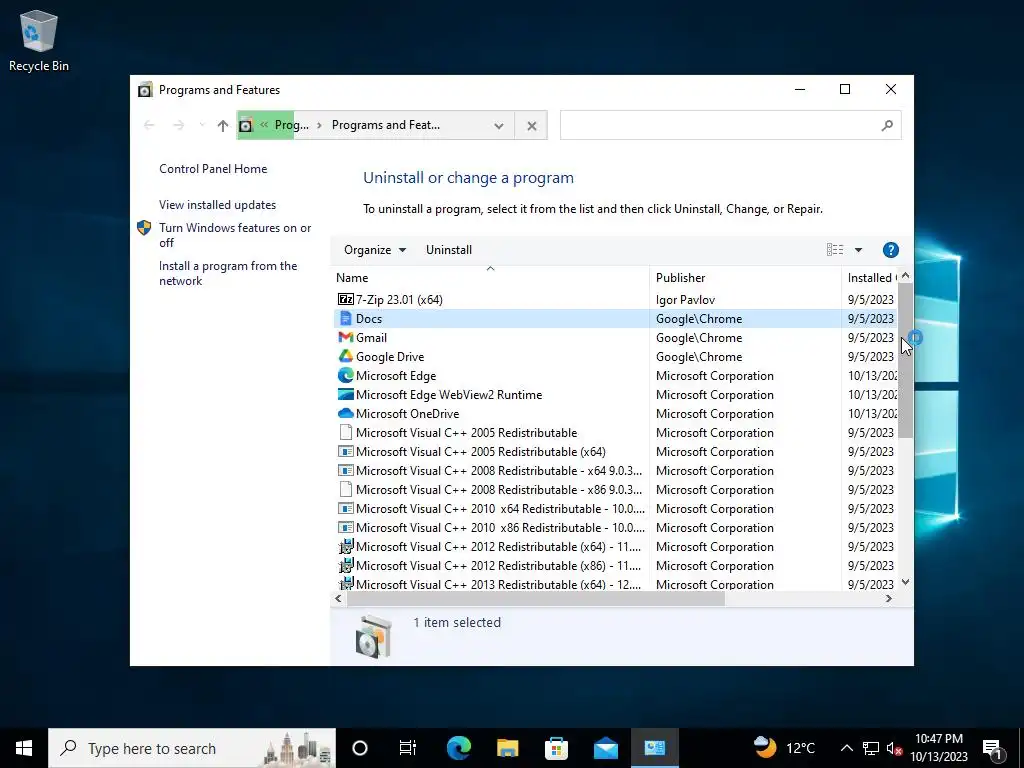Open Cortana circle icon on taskbar
Viewport: 1024px width, 768px height.
pyautogui.click(x=360, y=748)
